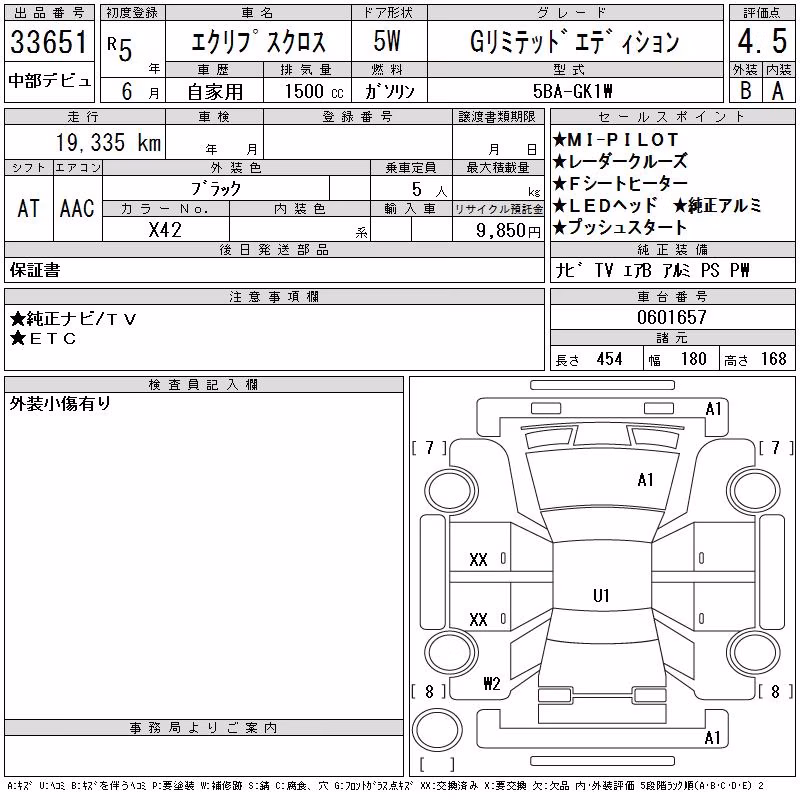The width and height of the screenshot is (800, 800).
Task: Select interior grade A under 内装
Action: (778, 91)
